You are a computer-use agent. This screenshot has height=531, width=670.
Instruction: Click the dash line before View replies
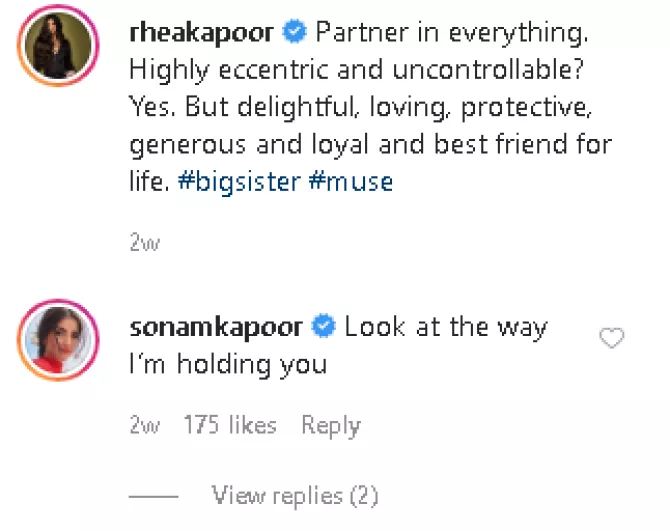[154, 496]
